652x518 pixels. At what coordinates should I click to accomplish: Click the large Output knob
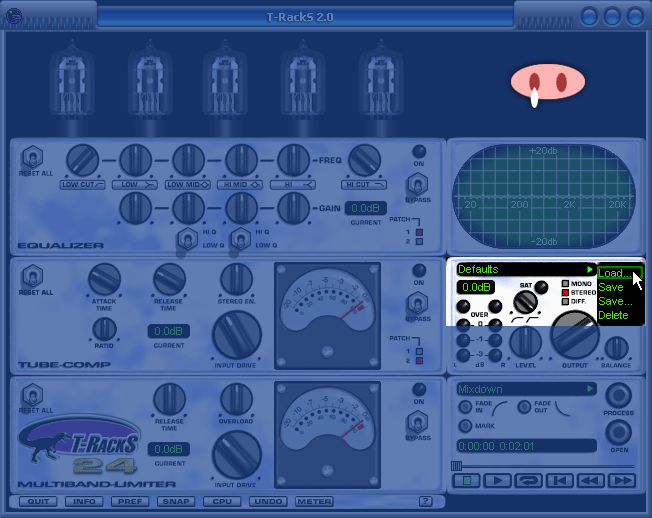575,335
